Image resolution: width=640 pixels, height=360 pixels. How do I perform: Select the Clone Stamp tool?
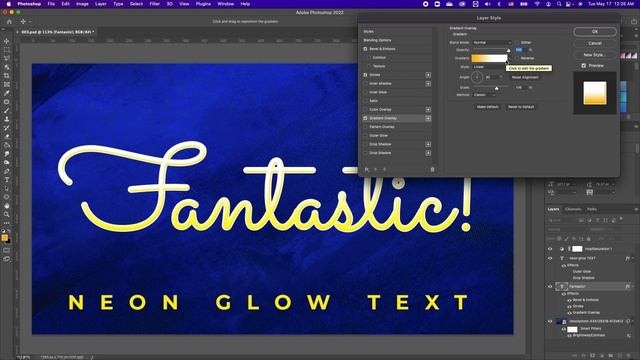tap(7, 119)
